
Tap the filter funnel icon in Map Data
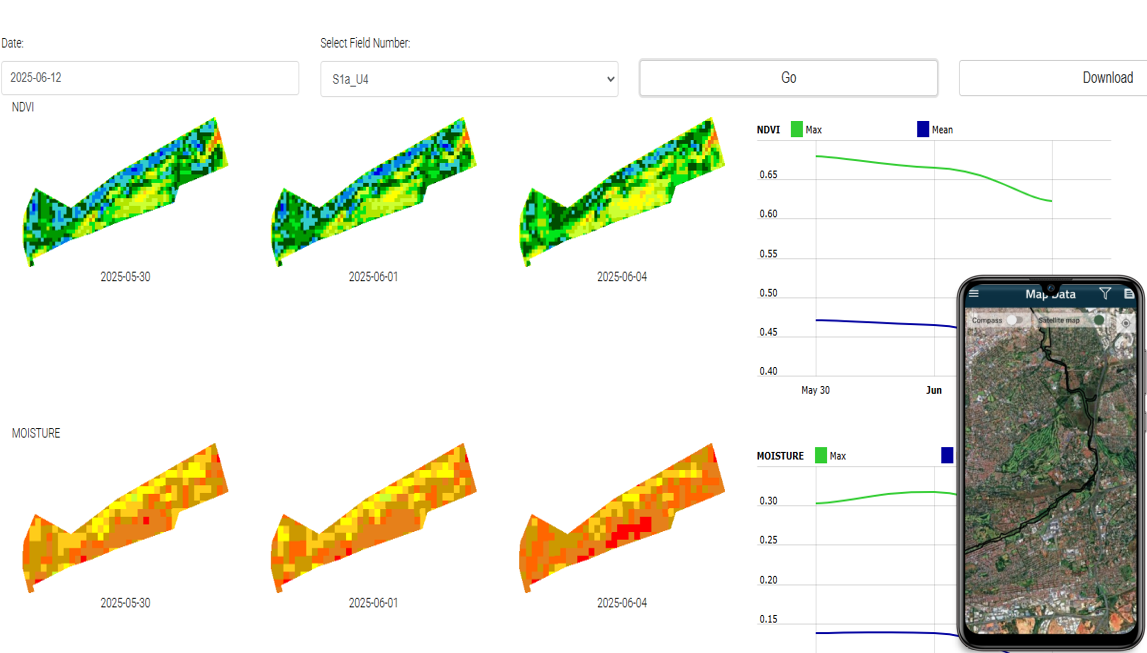[1105, 294]
